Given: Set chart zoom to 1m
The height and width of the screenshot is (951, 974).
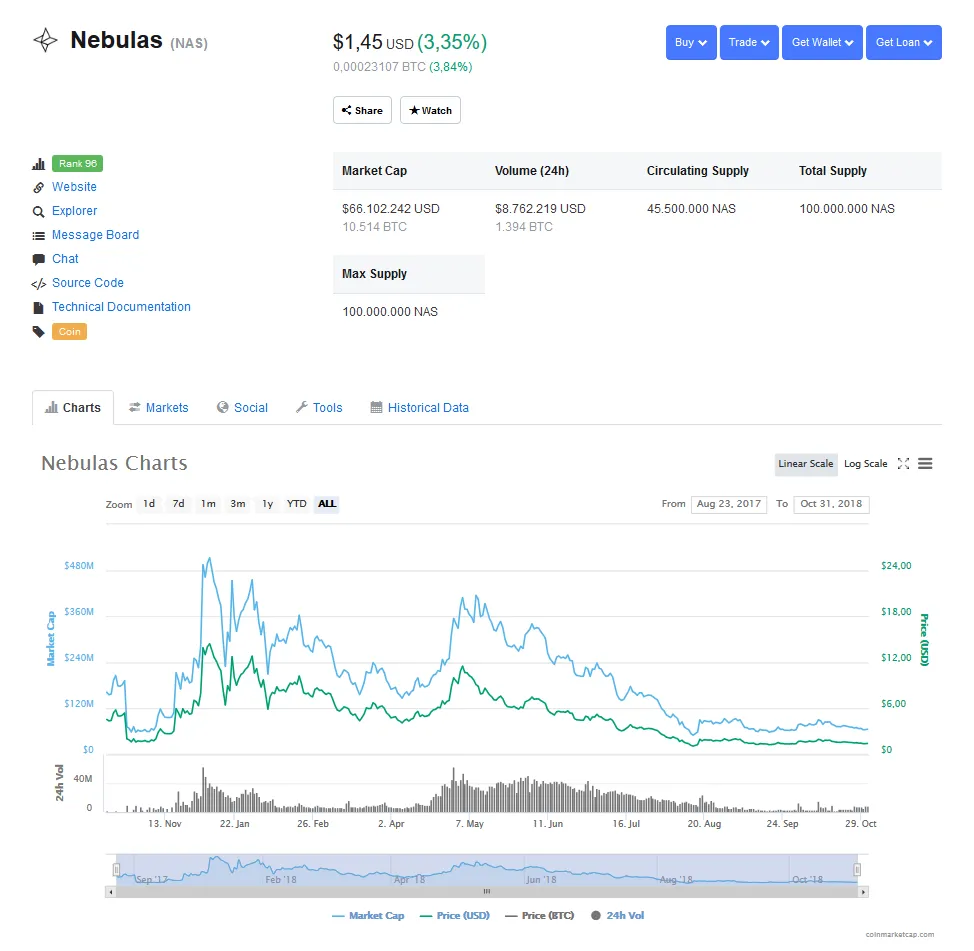Looking at the screenshot, I should pyautogui.click(x=209, y=504).
